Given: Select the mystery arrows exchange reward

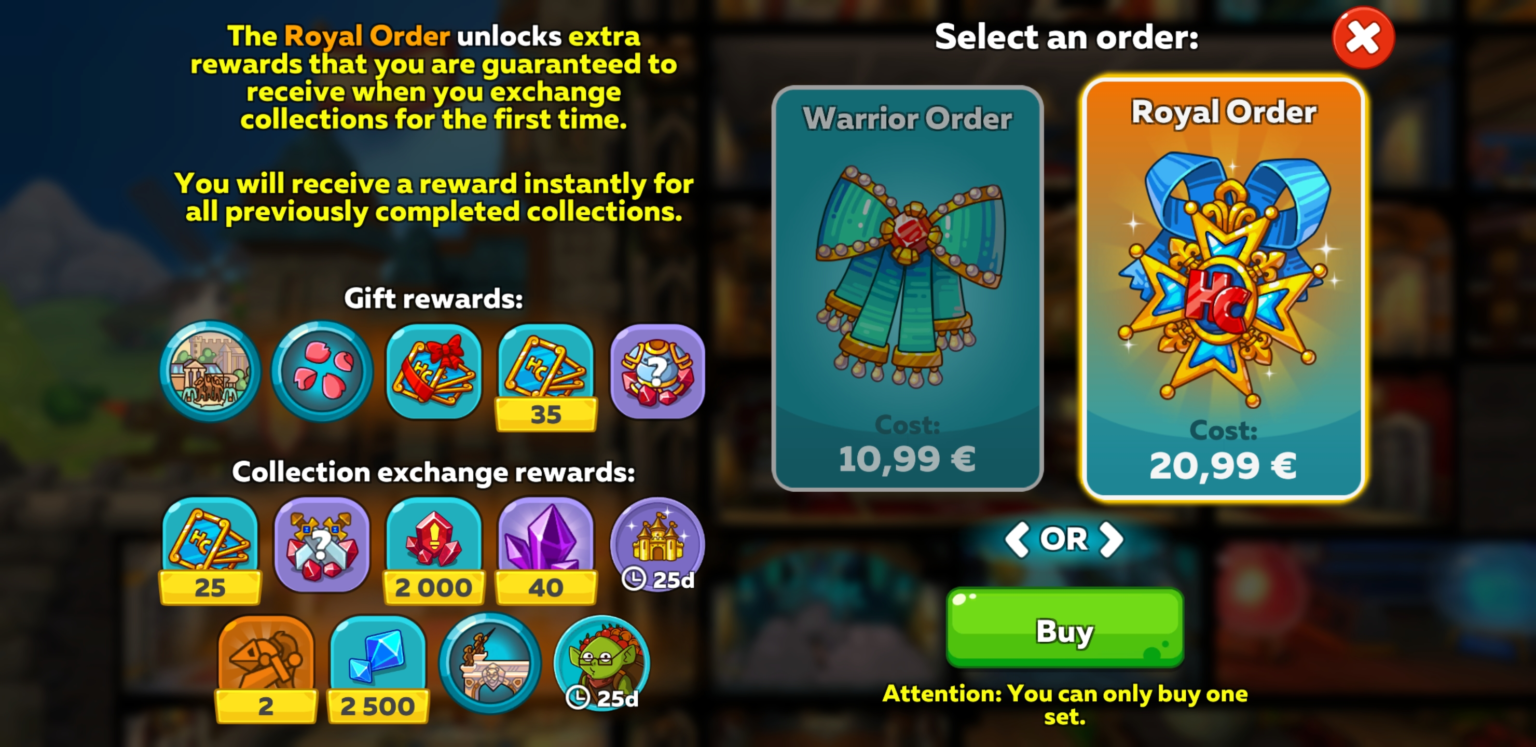Looking at the screenshot, I should (x=322, y=545).
